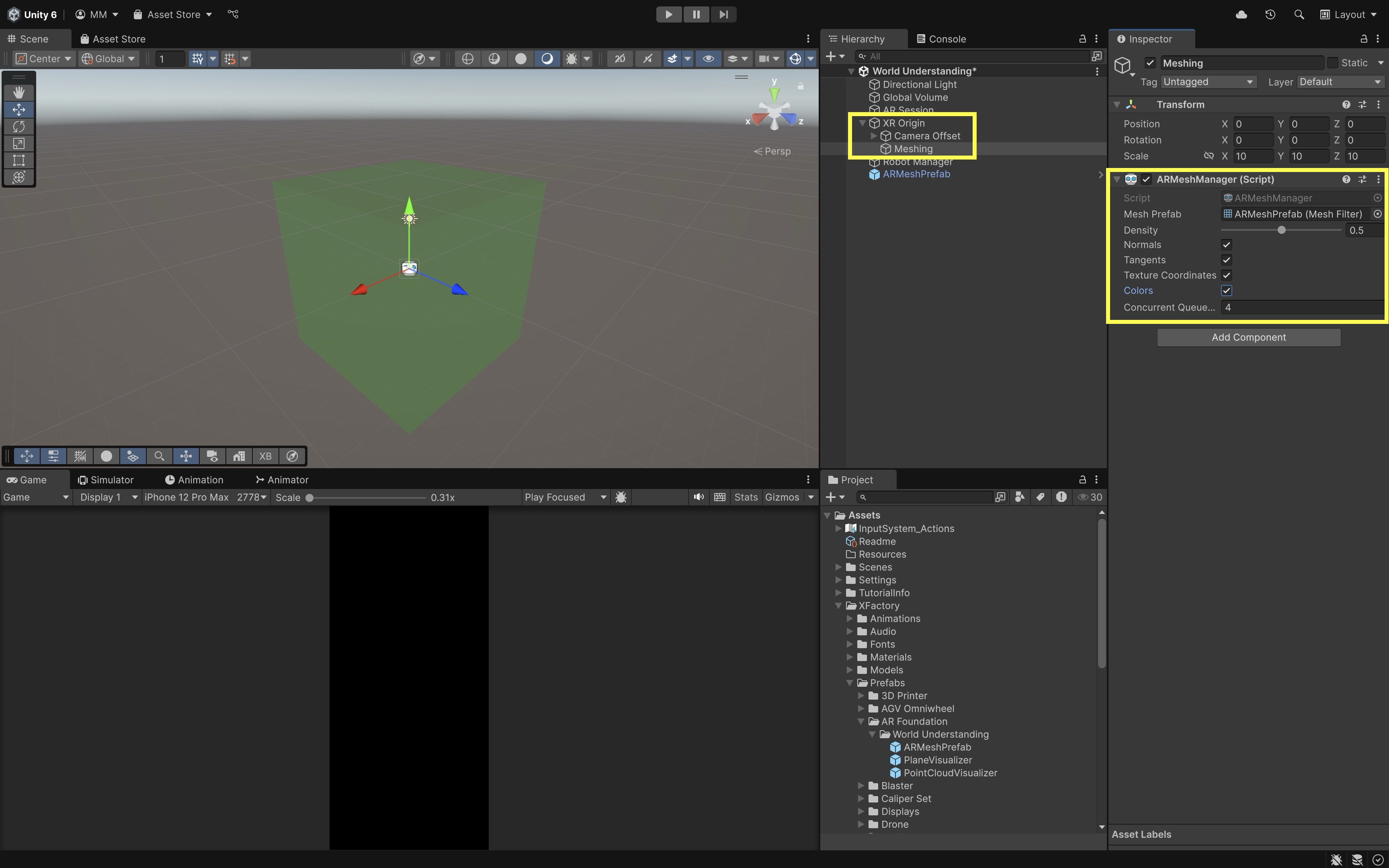Uncheck the Tangents checkbox
Image resolution: width=1389 pixels, height=868 pixels.
tap(1227, 260)
